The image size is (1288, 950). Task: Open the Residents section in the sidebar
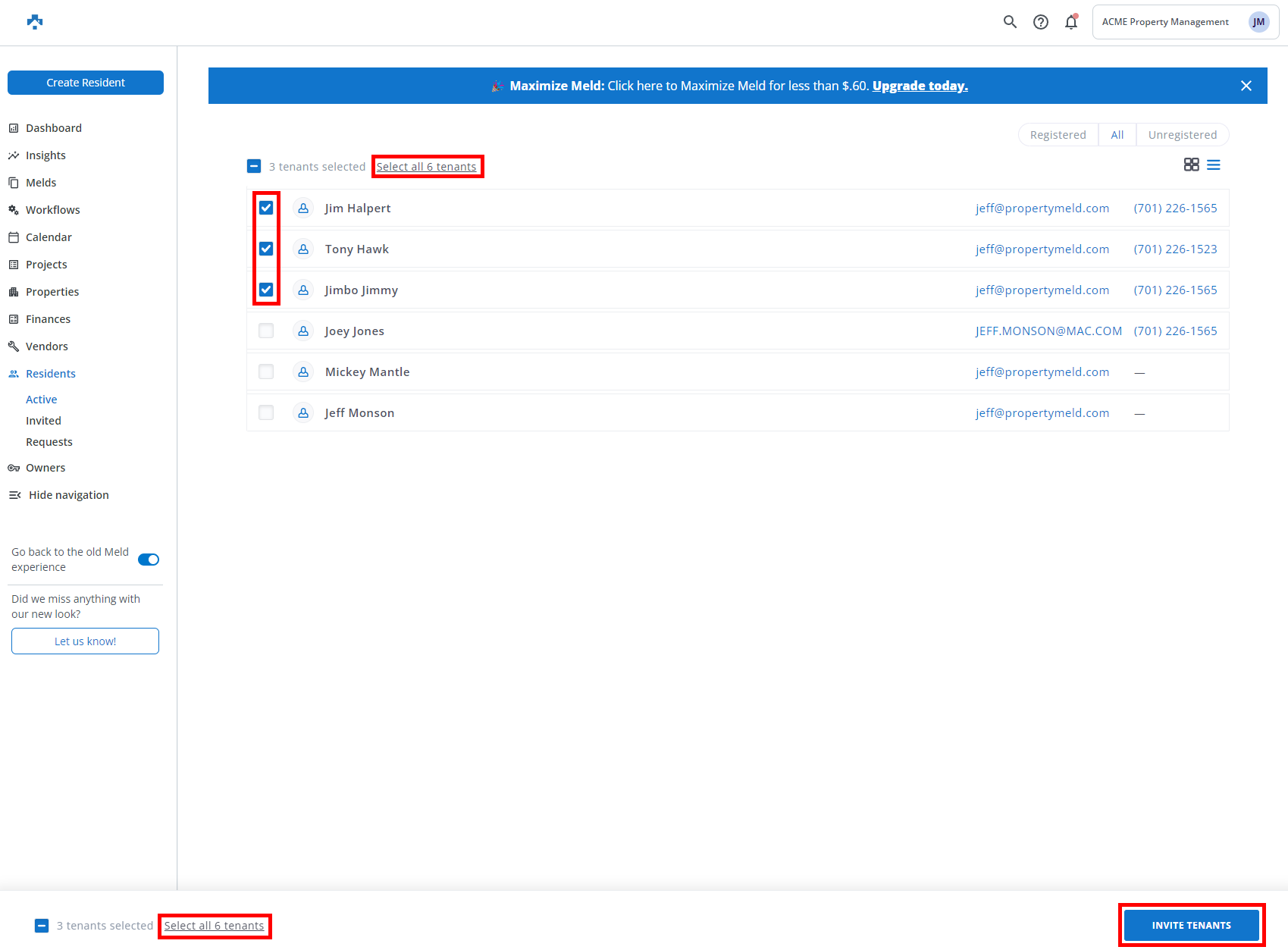click(50, 374)
